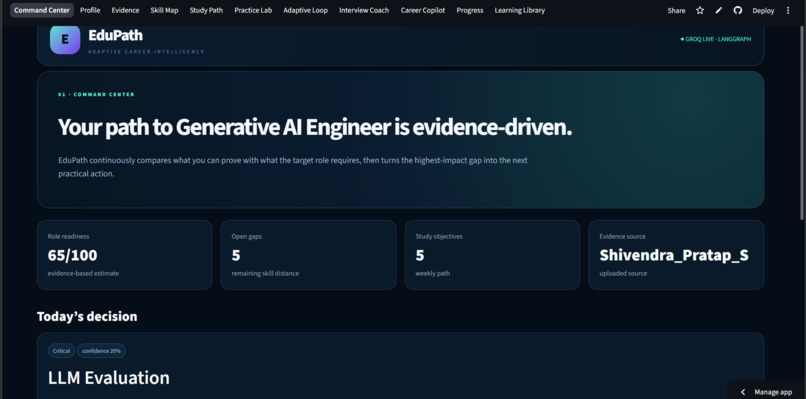The width and height of the screenshot is (806, 399).
Task: Select the Learning Library tab
Action: (520, 10)
